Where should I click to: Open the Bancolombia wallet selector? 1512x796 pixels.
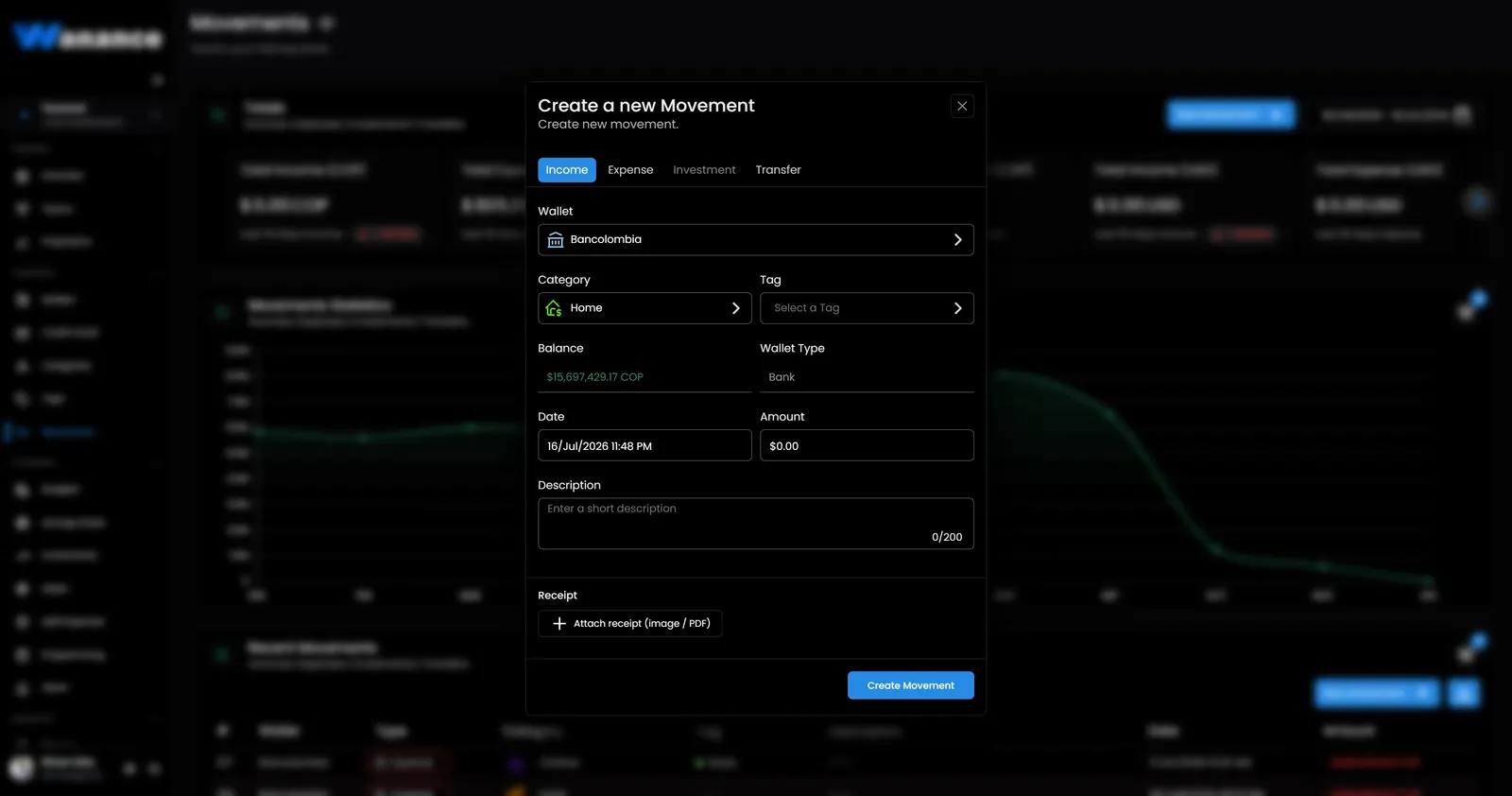click(x=756, y=240)
